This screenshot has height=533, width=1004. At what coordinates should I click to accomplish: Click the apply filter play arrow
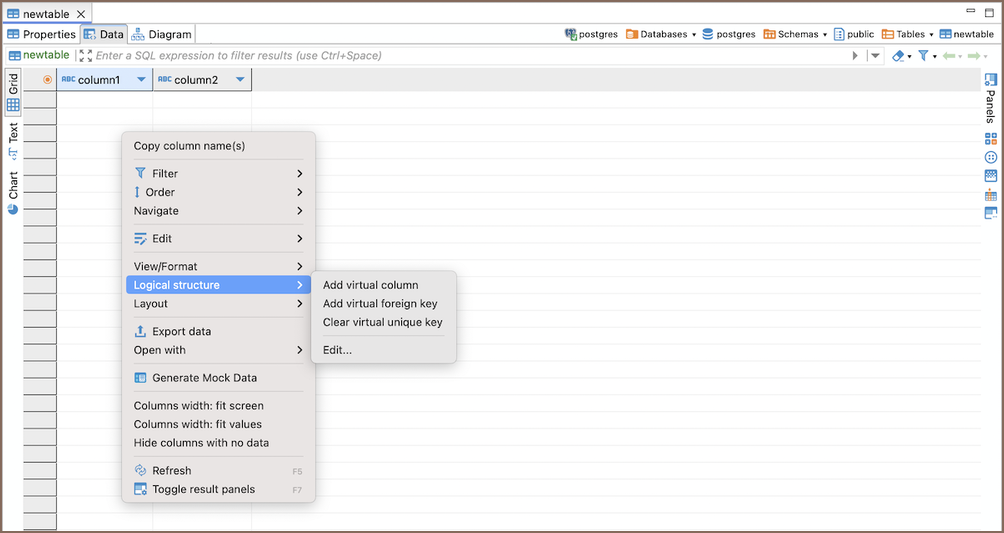coord(855,56)
